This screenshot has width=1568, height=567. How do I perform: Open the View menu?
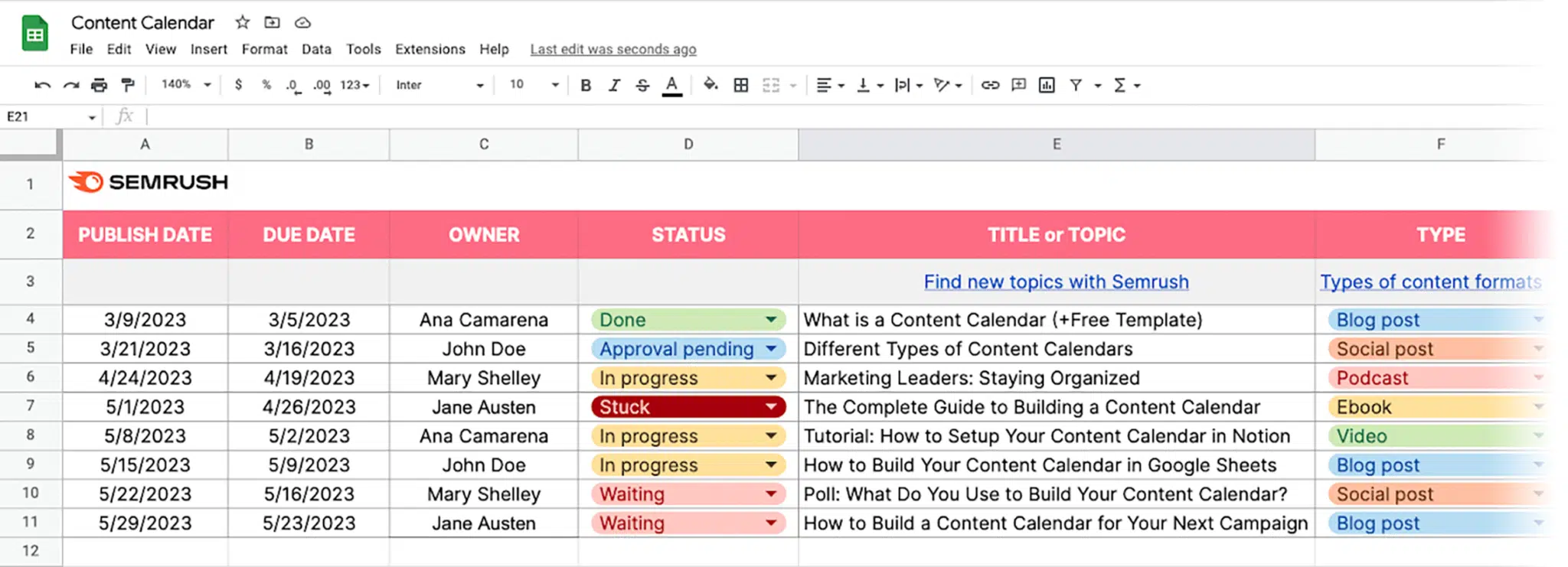(161, 49)
